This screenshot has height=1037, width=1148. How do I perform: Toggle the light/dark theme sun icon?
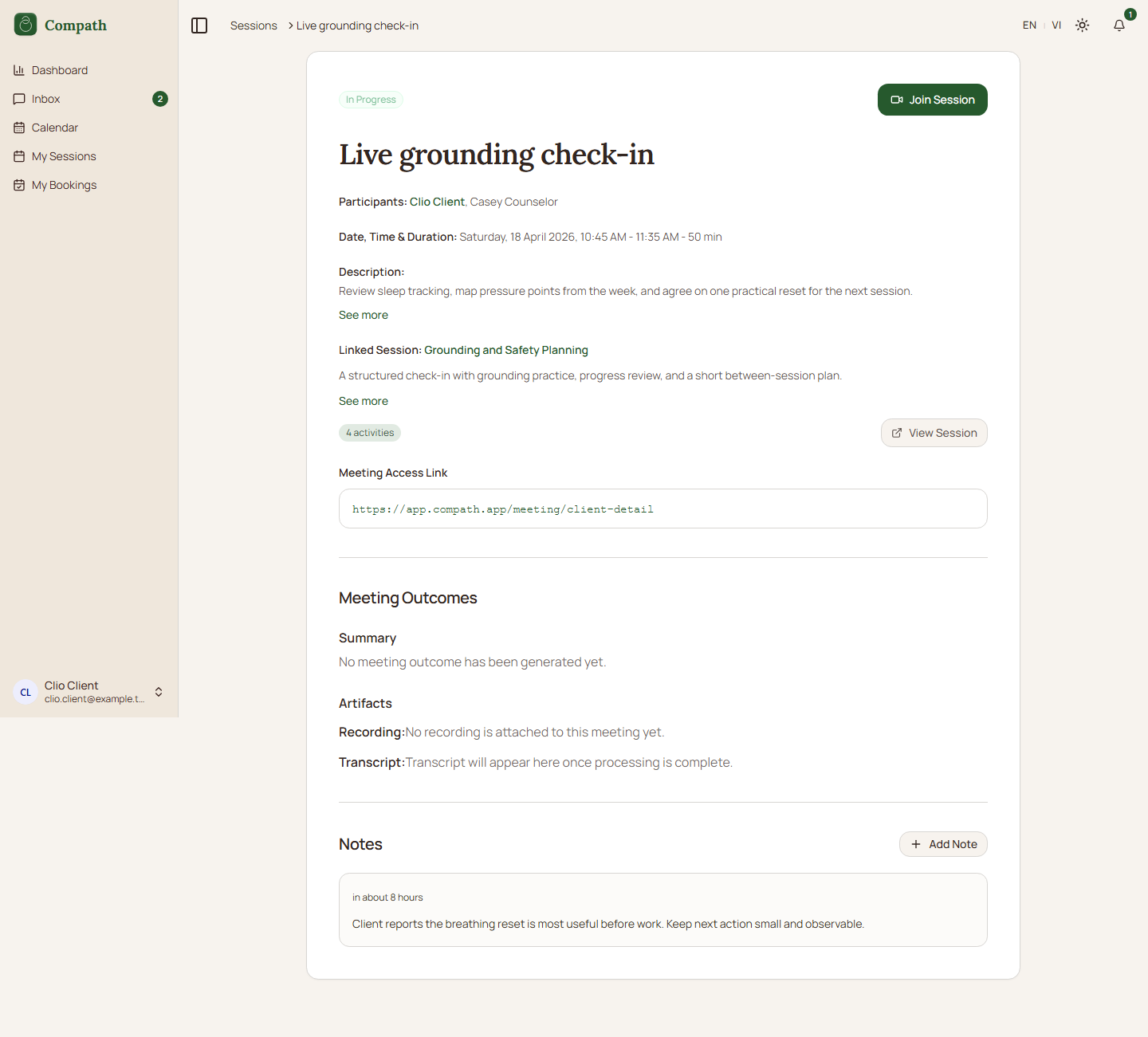1082,26
